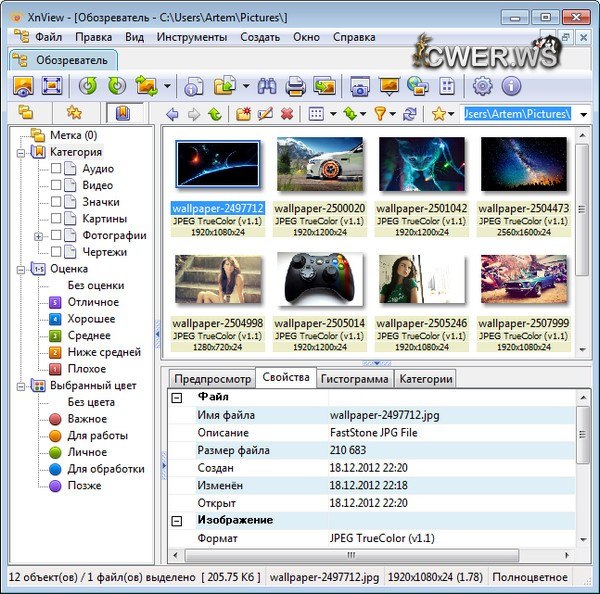Expand the Фотографии tree node

point(39,236)
